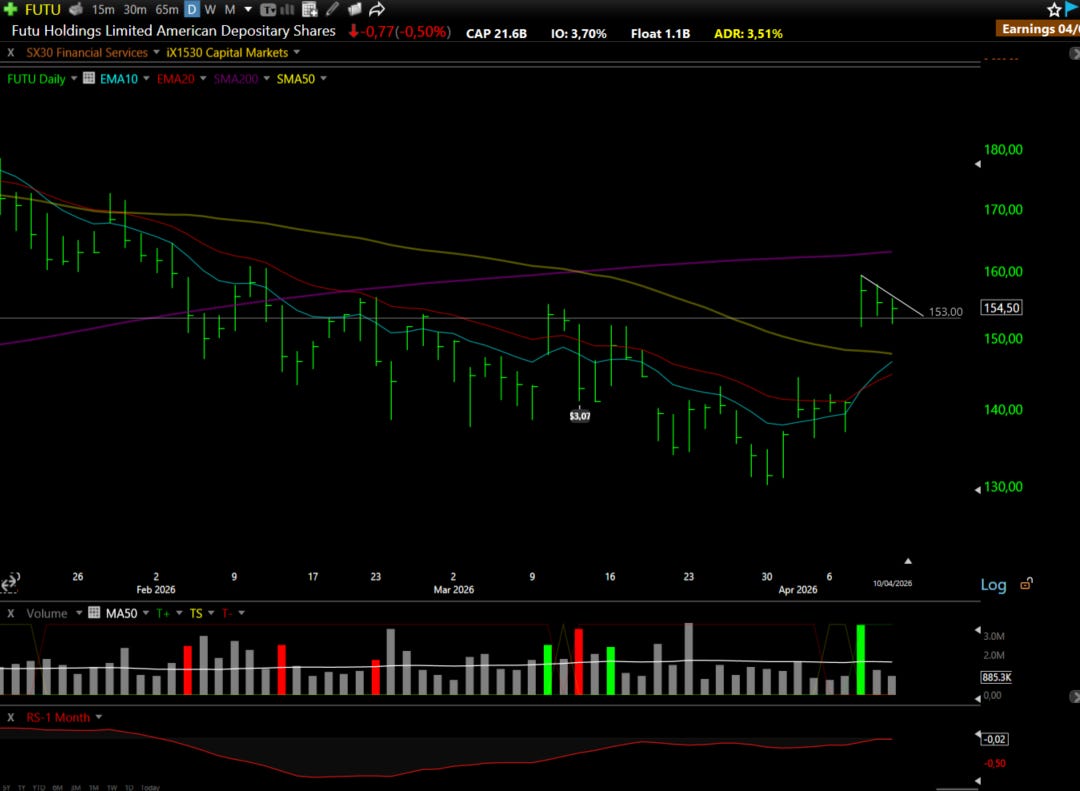Click the Float 1.1B value

tap(660, 33)
